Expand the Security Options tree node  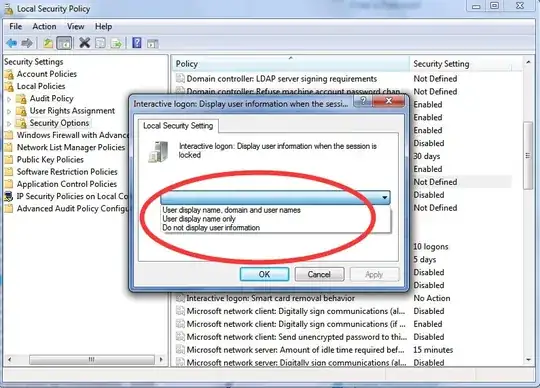(x=9, y=123)
